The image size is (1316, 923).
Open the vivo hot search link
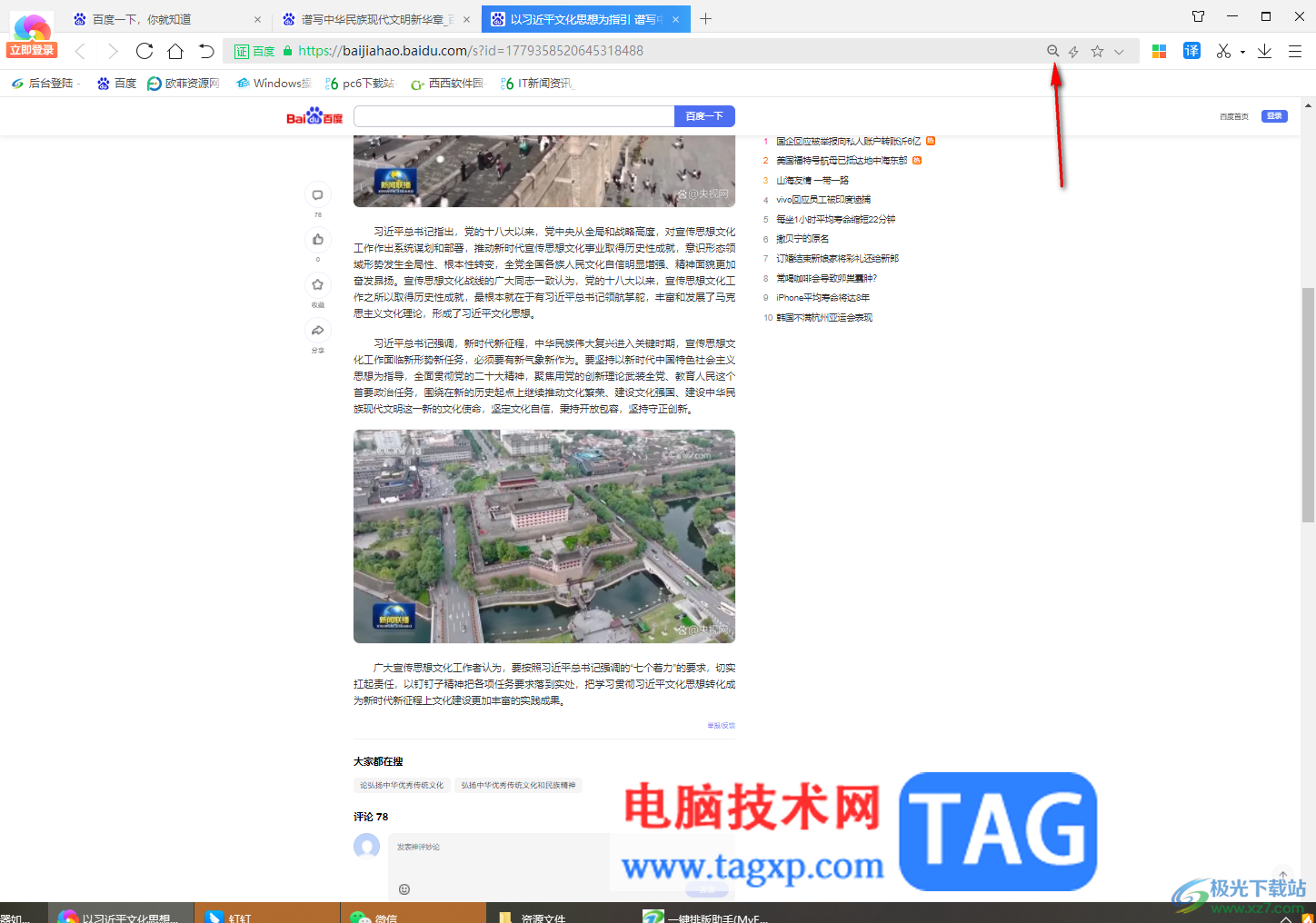click(x=823, y=199)
